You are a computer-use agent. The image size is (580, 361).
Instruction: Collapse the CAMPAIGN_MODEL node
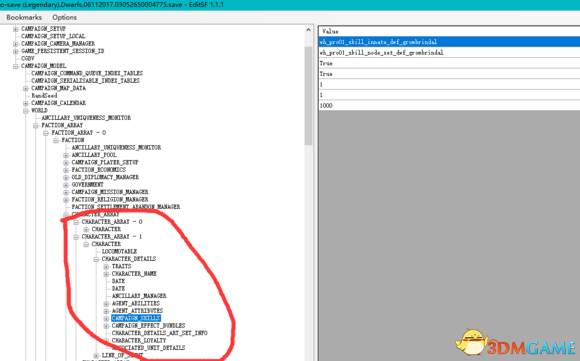point(16,66)
